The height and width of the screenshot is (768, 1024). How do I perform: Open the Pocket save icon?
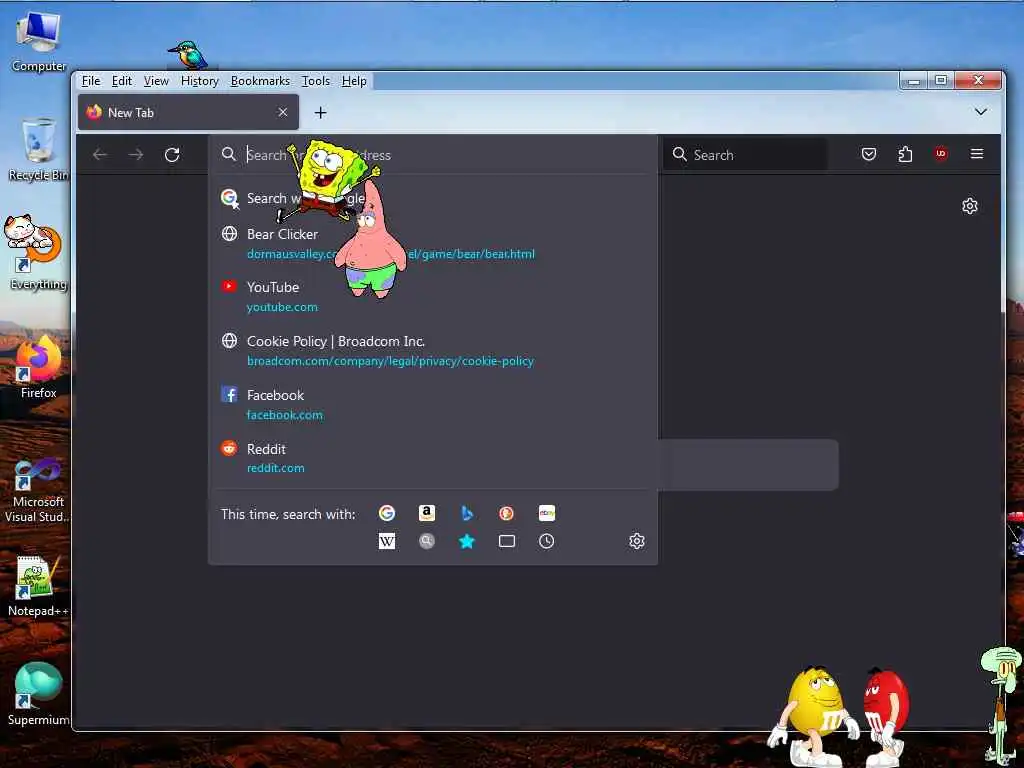click(869, 154)
